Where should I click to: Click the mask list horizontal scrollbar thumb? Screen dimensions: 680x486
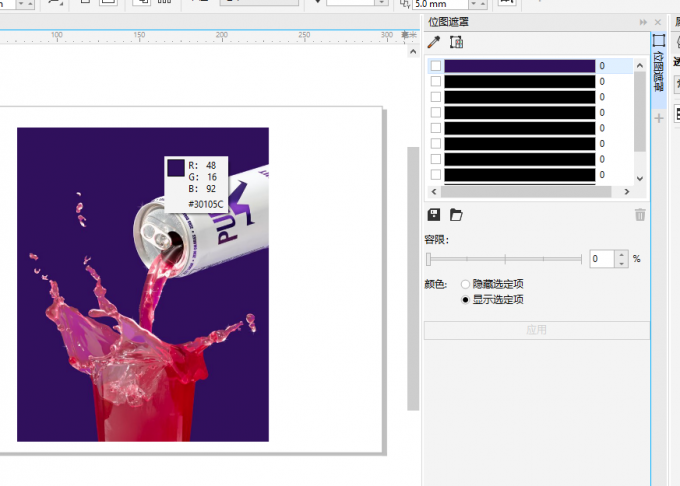coord(526,192)
